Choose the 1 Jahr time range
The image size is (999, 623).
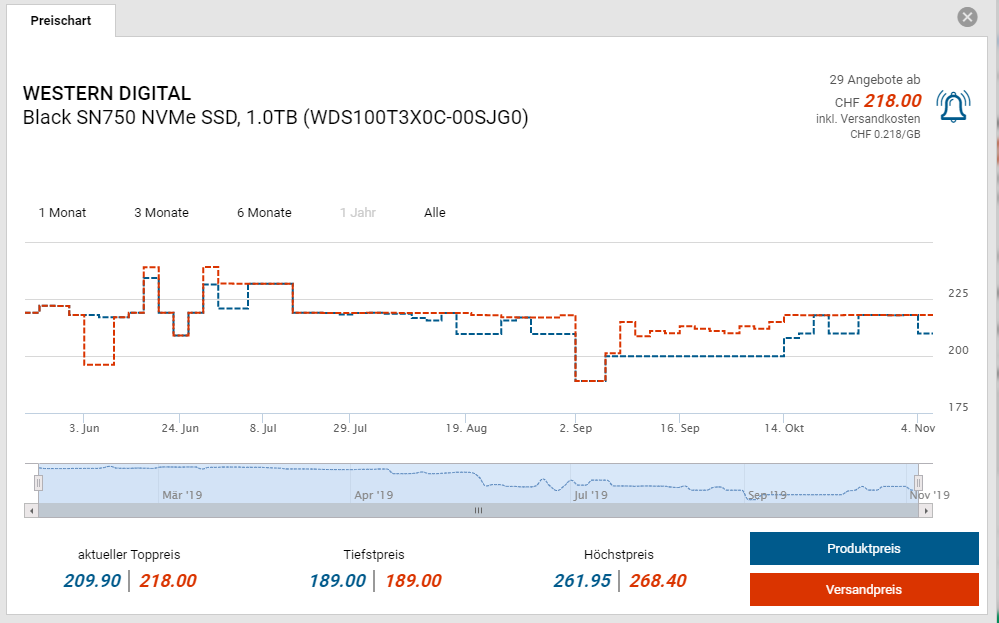point(358,212)
